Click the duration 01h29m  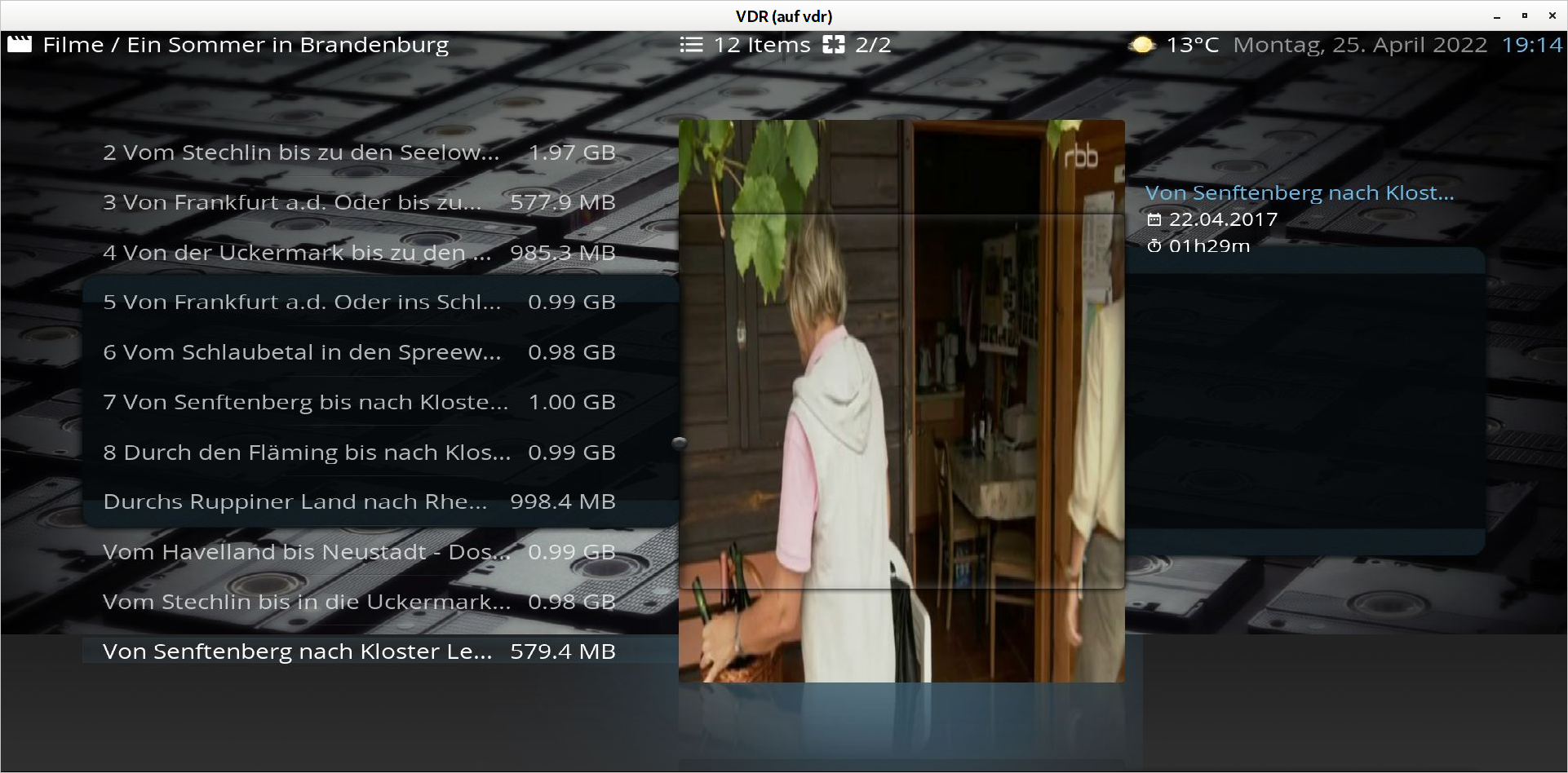[x=1209, y=246]
